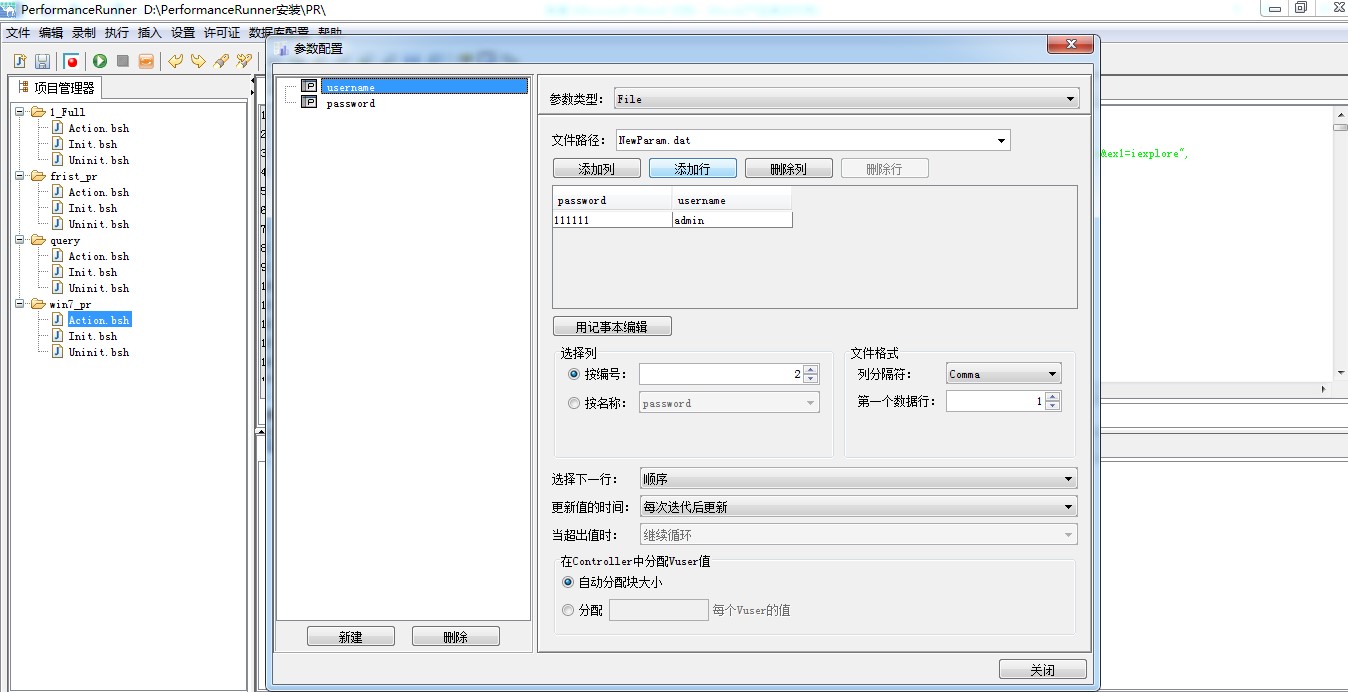Run the script with the green play icon
This screenshot has width=1348, height=692.
98,60
